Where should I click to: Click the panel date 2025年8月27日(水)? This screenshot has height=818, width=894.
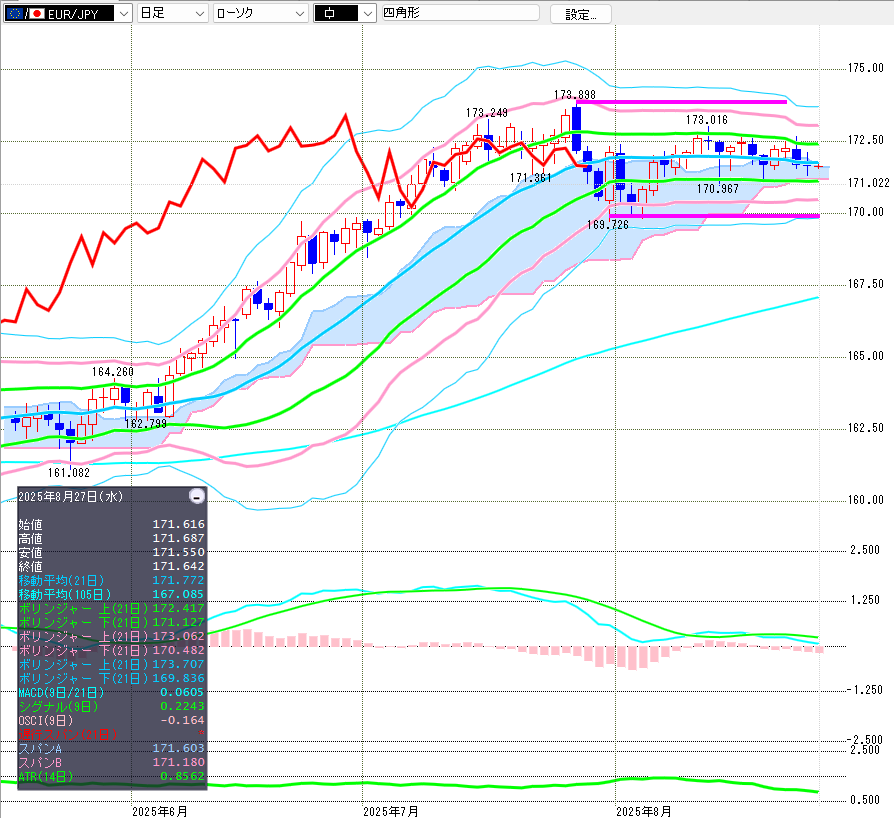coord(70,497)
